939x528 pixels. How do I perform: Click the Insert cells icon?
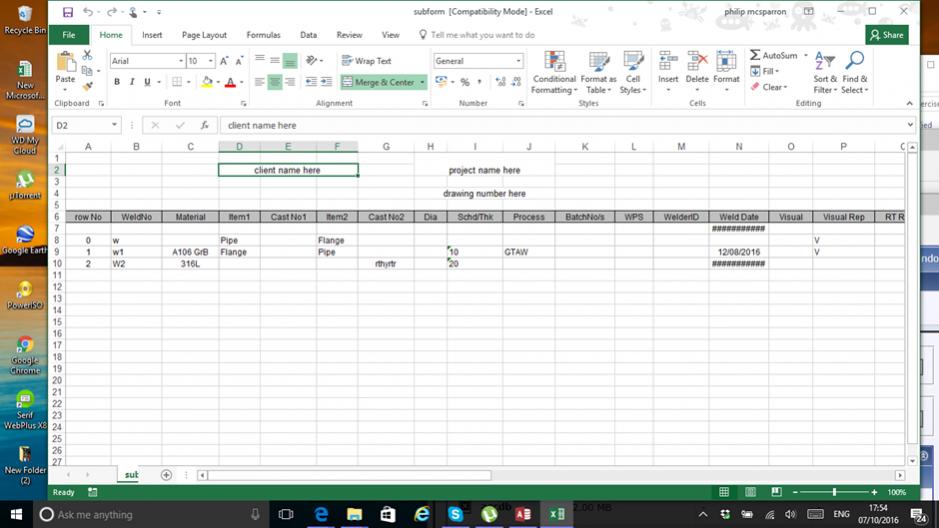668,62
